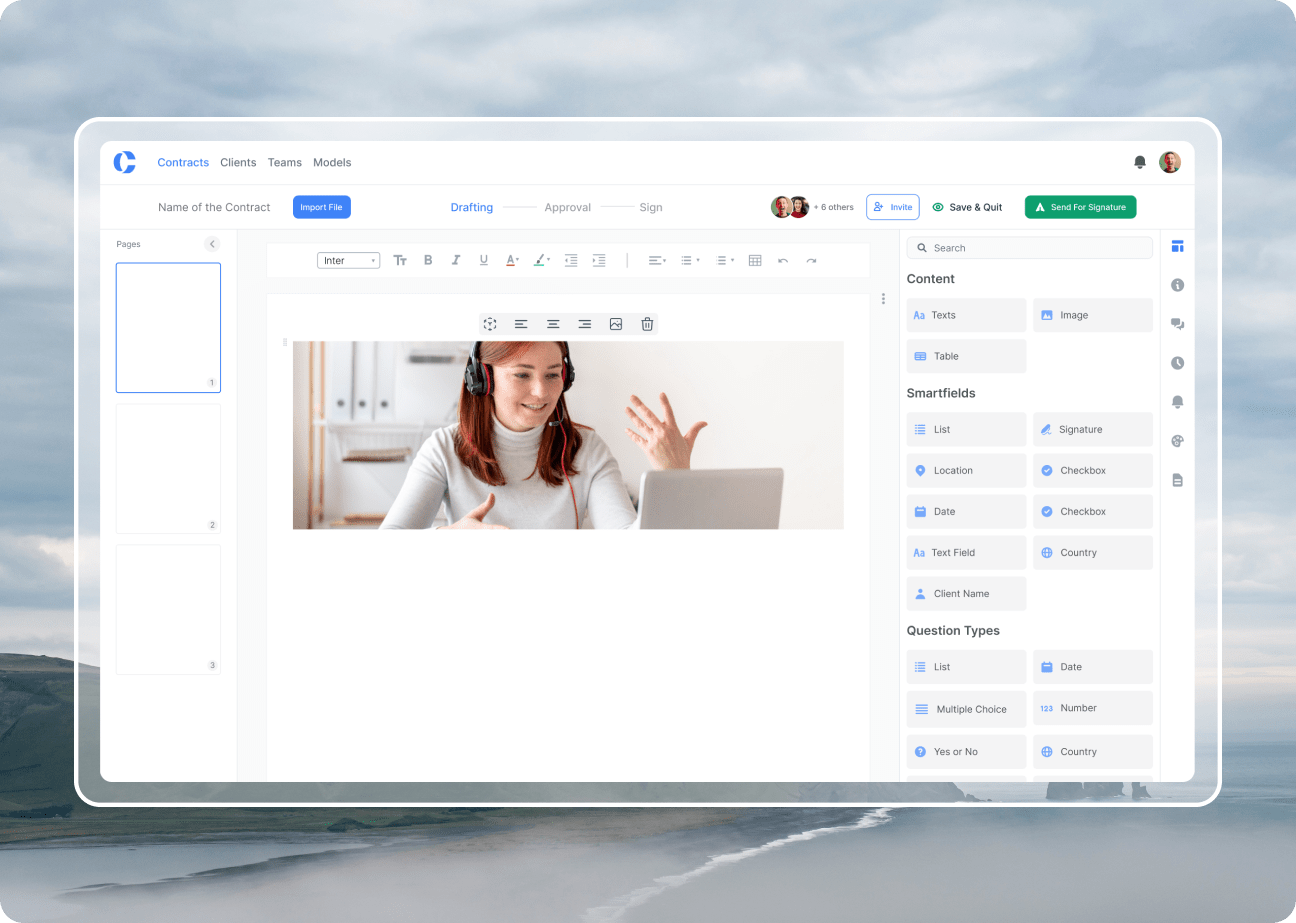This screenshot has height=923, width=1296.
Task: Open the three-dot menu beside the document page
Action: [x=883, y=298]
